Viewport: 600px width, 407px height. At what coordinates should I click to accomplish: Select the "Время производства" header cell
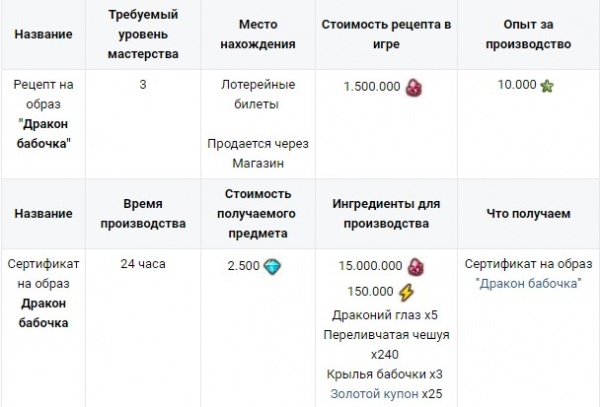coord(143,214)
